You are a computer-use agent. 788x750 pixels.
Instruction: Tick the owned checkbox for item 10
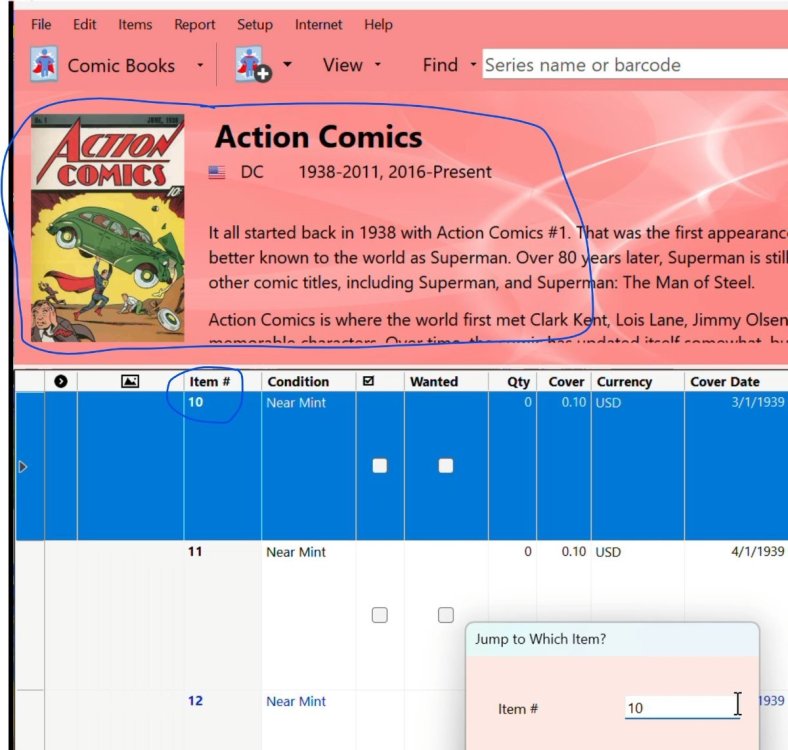click(x=380, y=466)
